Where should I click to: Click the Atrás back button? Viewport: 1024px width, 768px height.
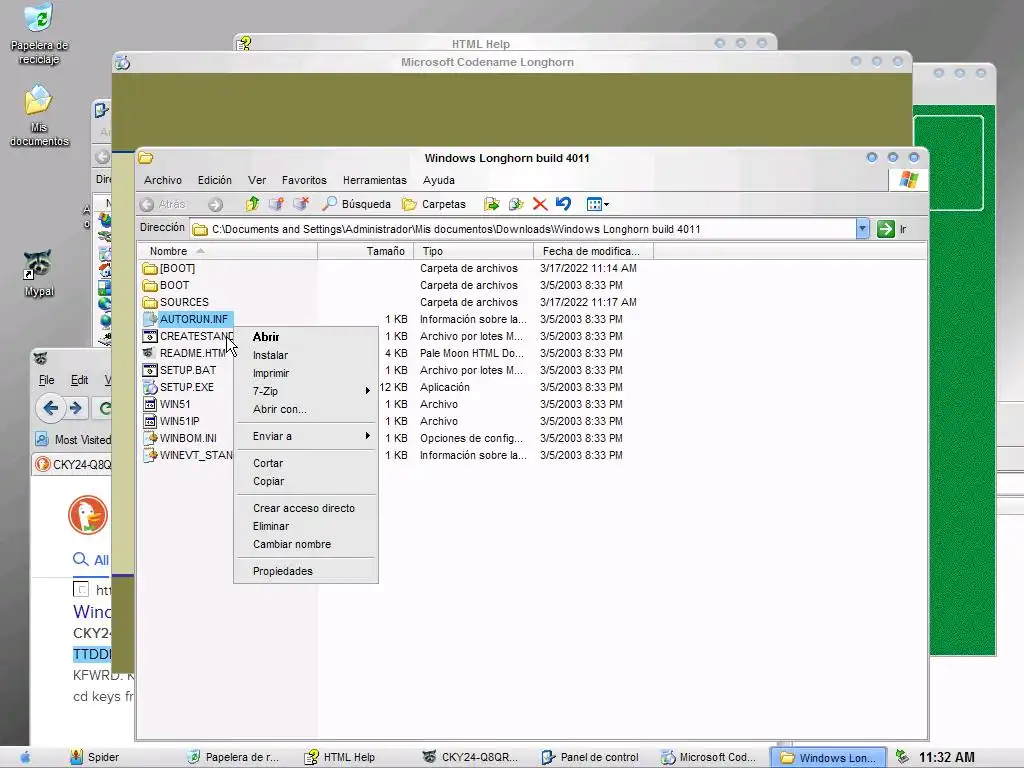click(163, 204)
